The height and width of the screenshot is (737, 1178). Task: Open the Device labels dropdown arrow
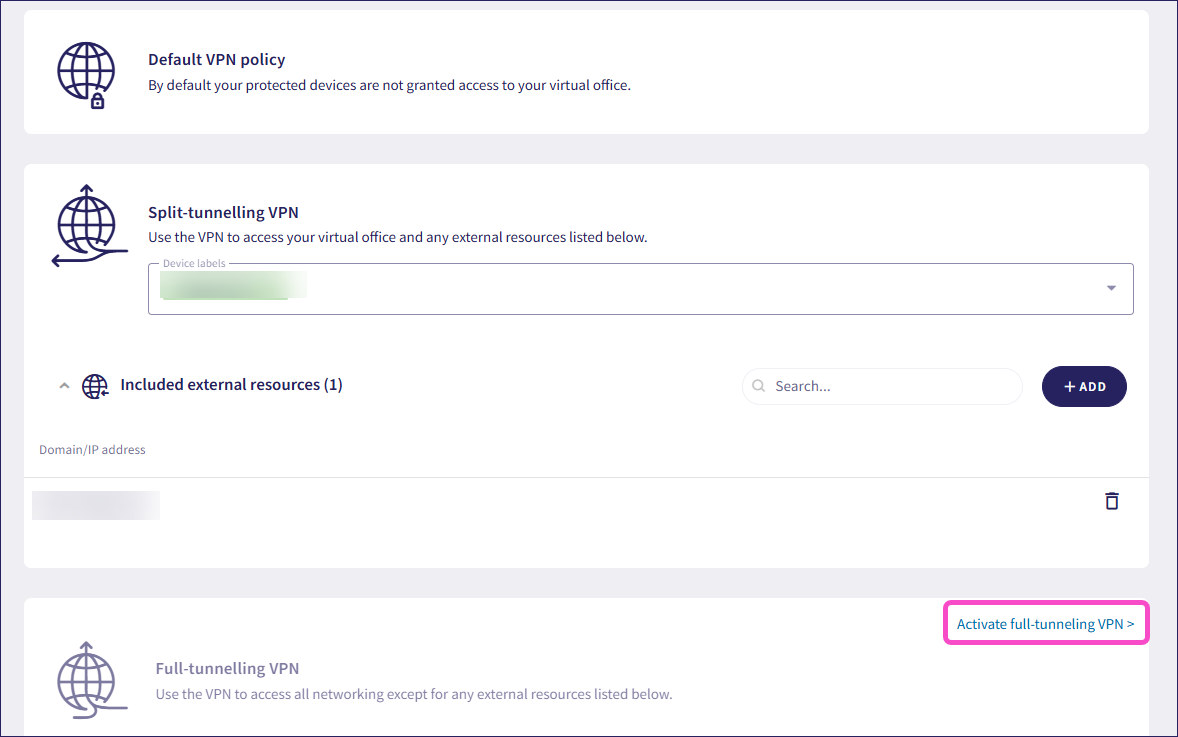point(1111,289)
